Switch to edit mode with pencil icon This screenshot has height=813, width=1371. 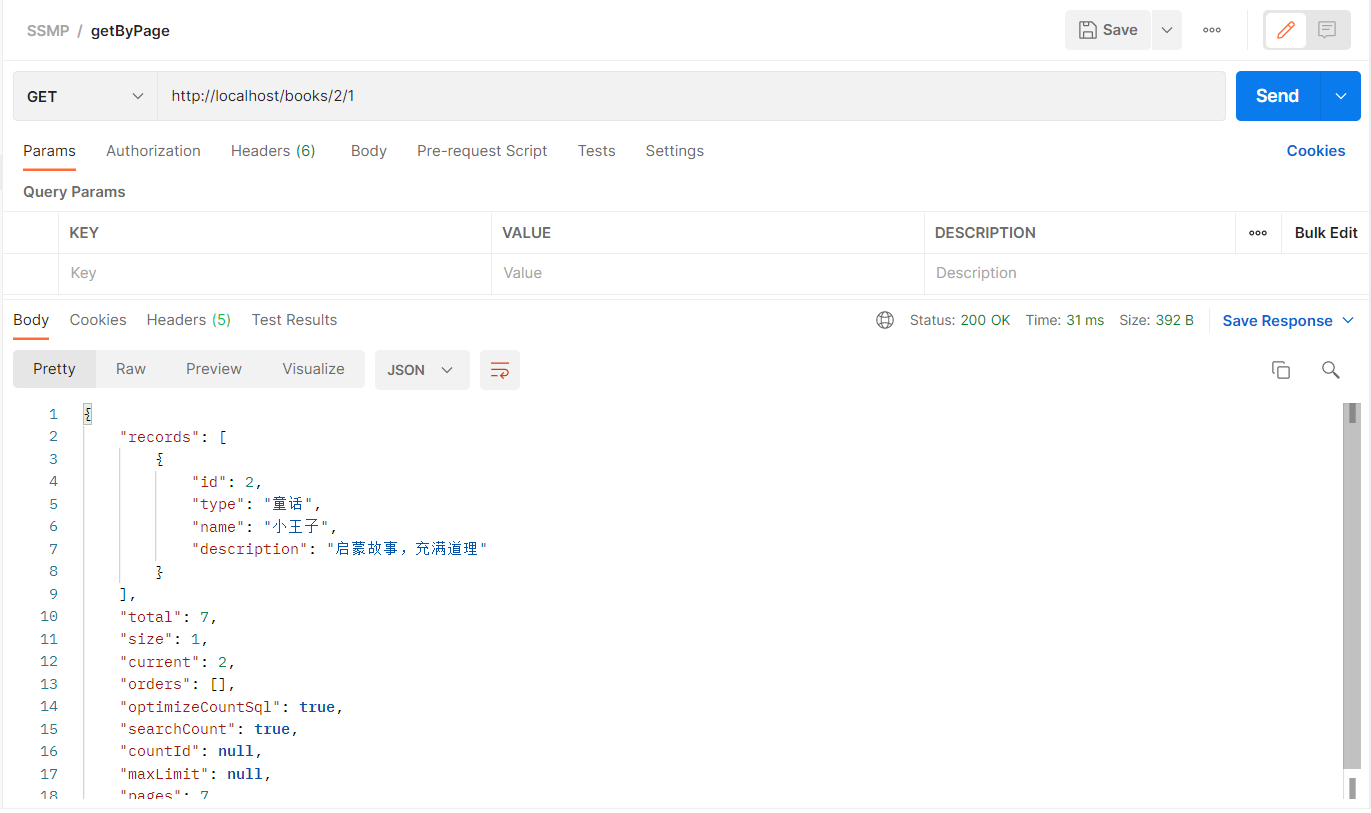1286,30
